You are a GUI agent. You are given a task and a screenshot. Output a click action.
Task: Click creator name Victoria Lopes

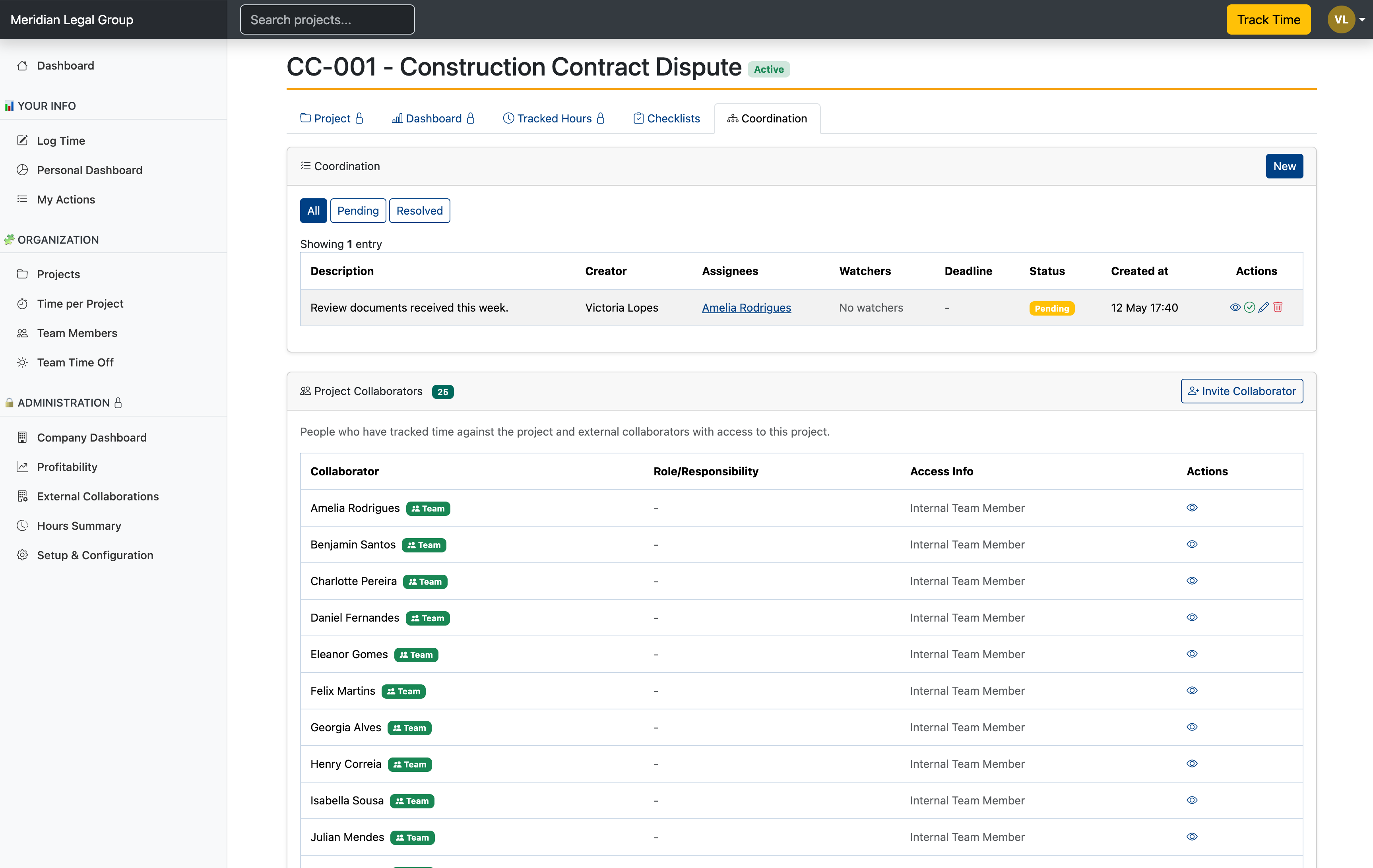pos(621,307)
